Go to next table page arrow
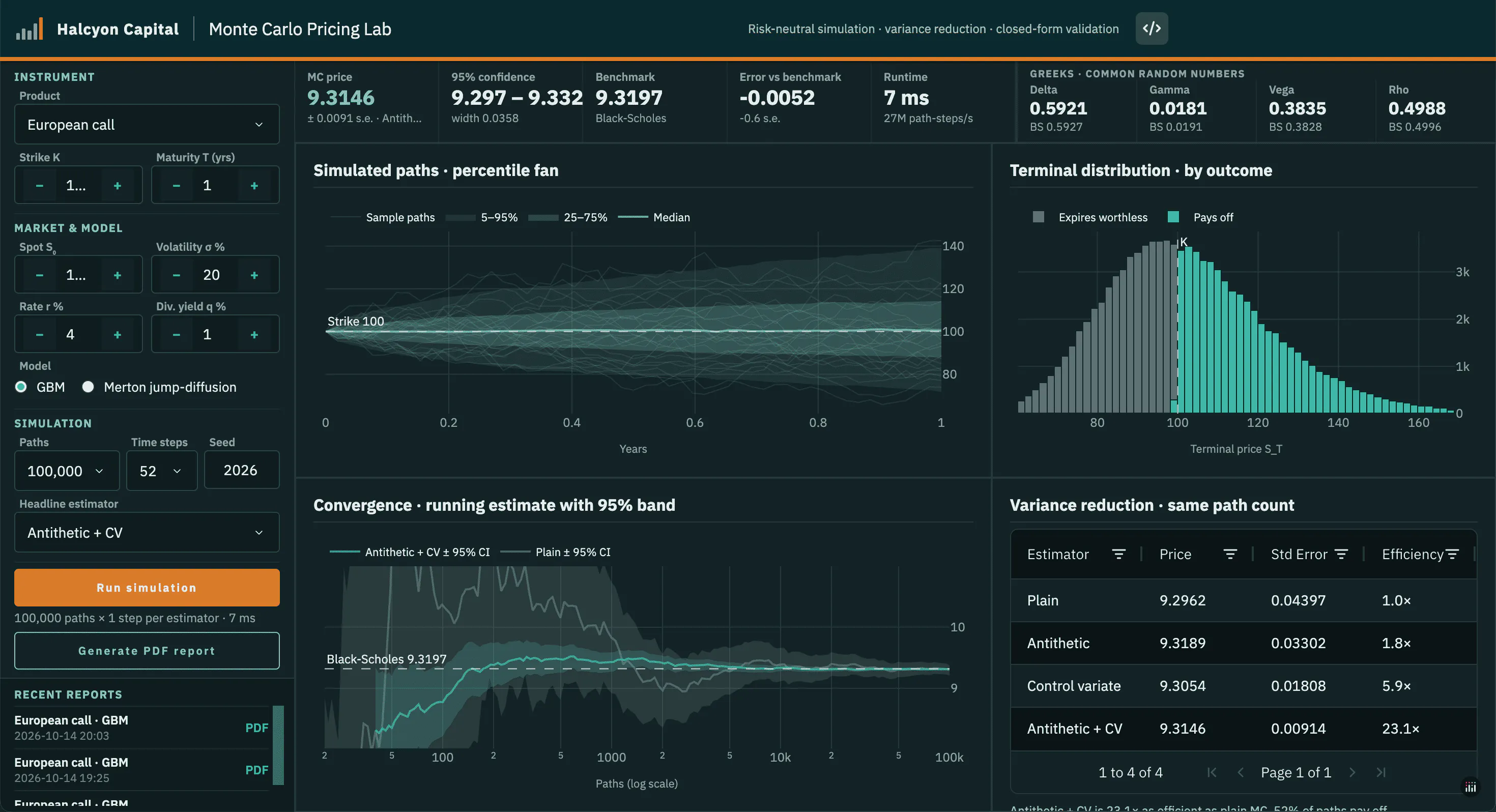This screenshot has width=1496, height=812. coord(1352,772)
